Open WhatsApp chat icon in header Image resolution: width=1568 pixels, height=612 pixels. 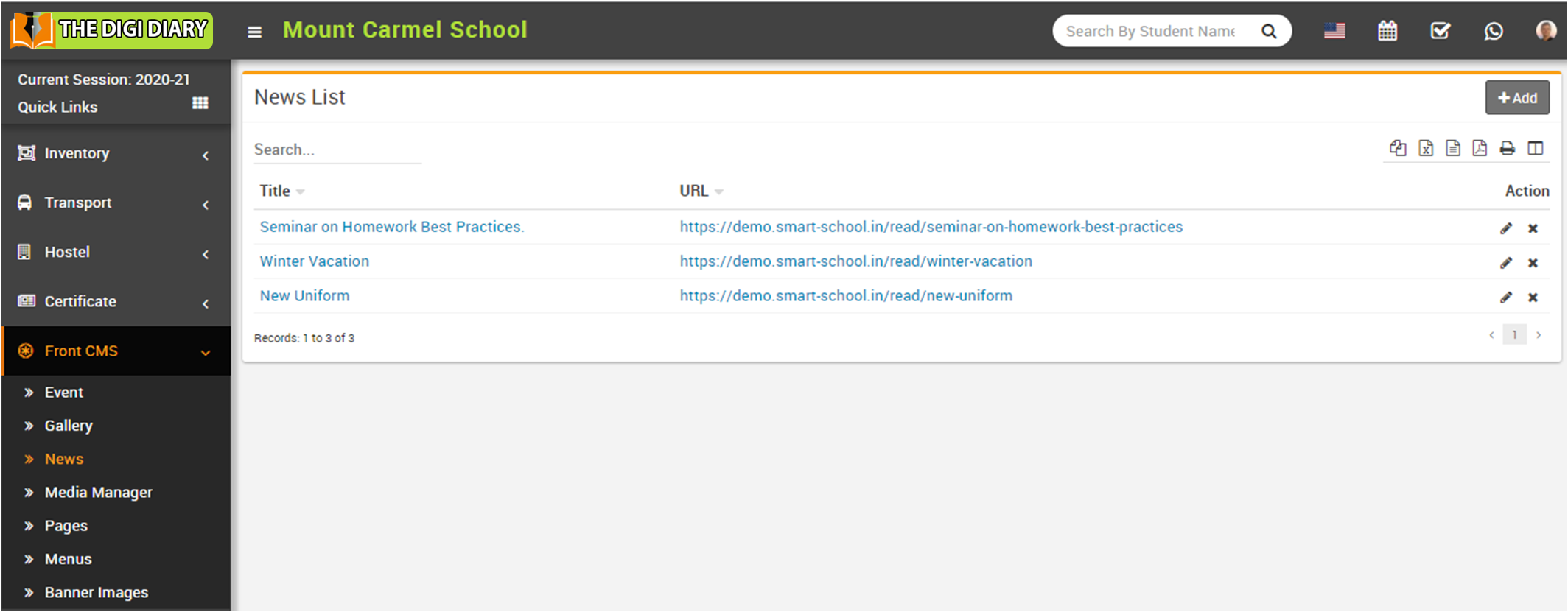(x=1494, y=31)
